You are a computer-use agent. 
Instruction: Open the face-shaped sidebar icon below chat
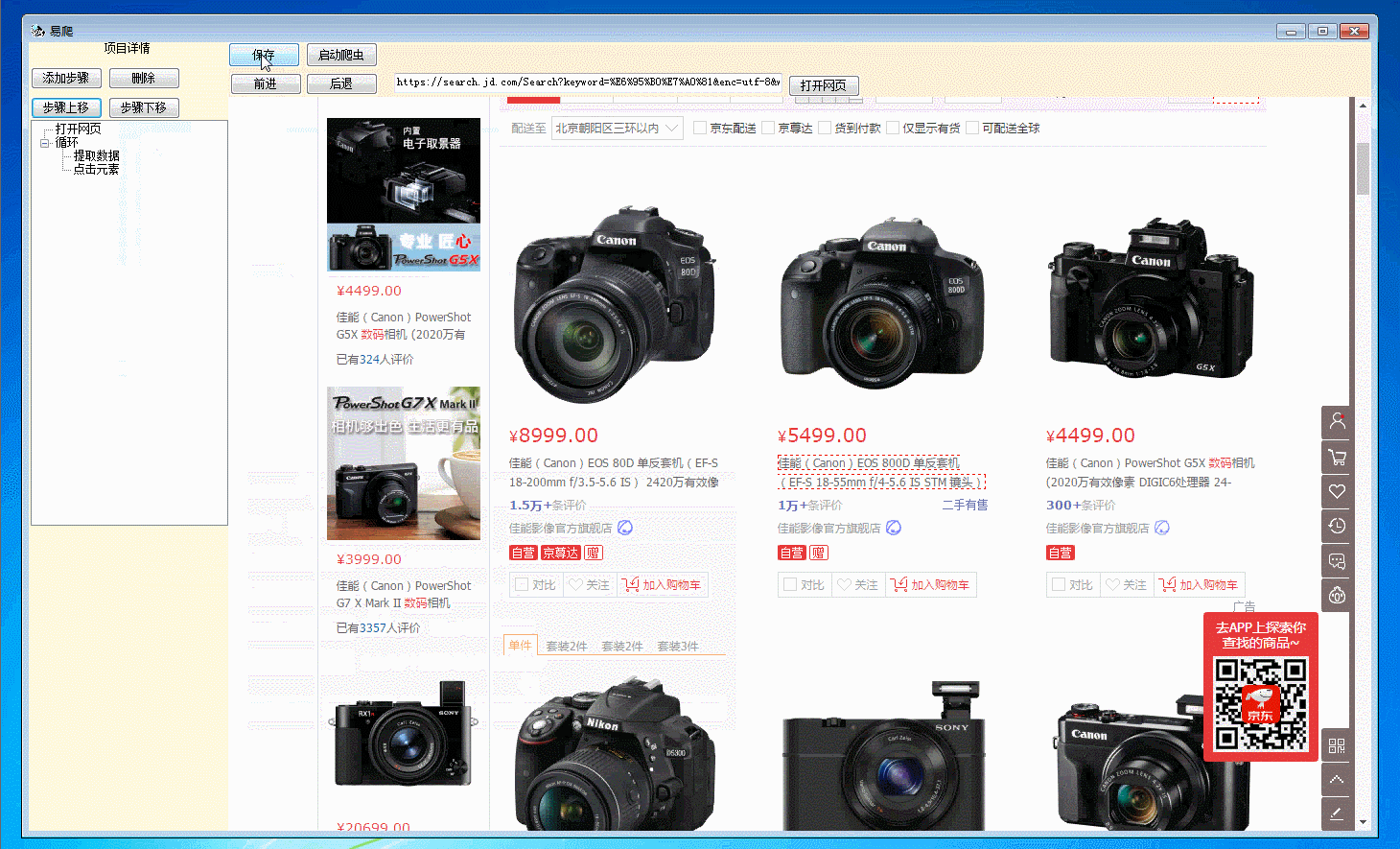pyautogui.click(x=1337, y=595)
